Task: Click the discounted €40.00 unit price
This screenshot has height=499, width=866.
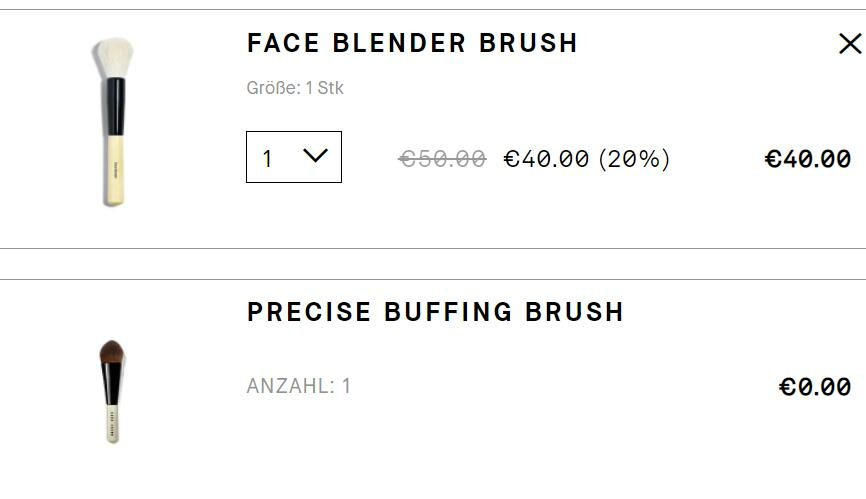Action: [546, 159]
